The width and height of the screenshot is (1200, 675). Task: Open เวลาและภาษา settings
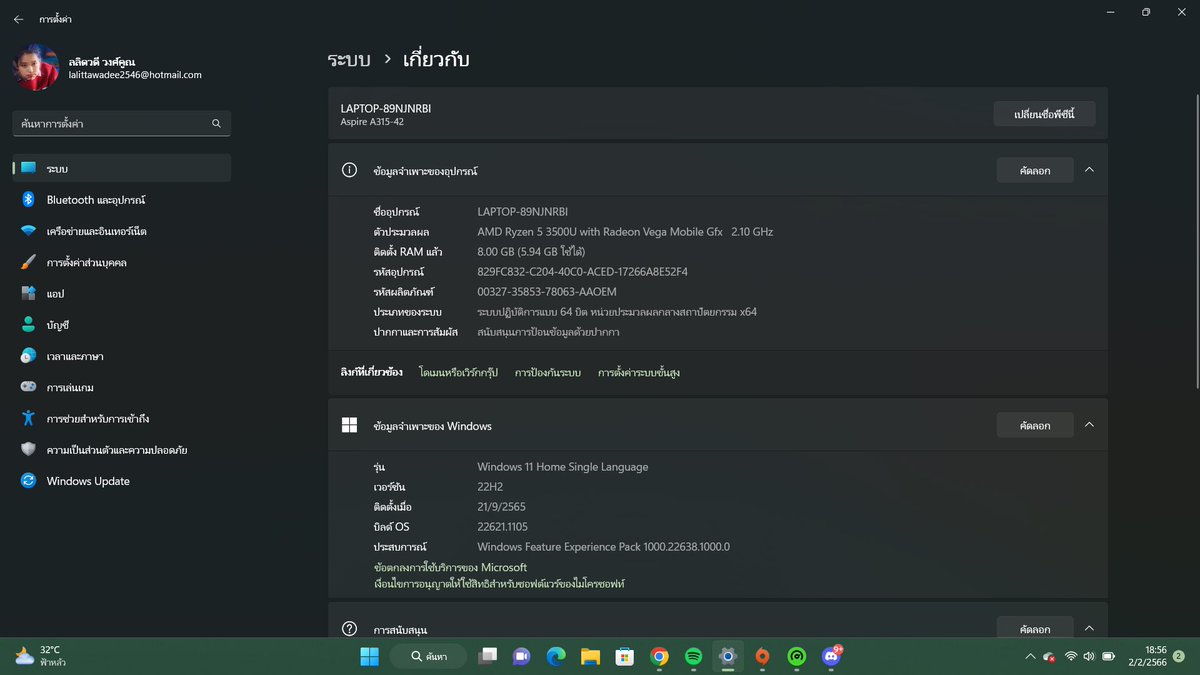(122, 356)
